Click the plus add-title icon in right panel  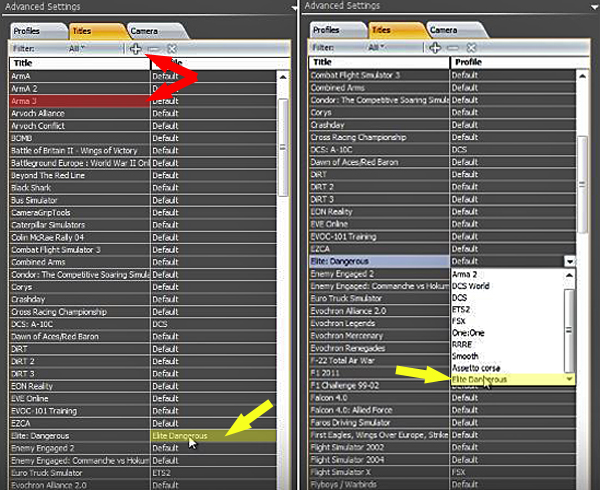pos(435,48)
